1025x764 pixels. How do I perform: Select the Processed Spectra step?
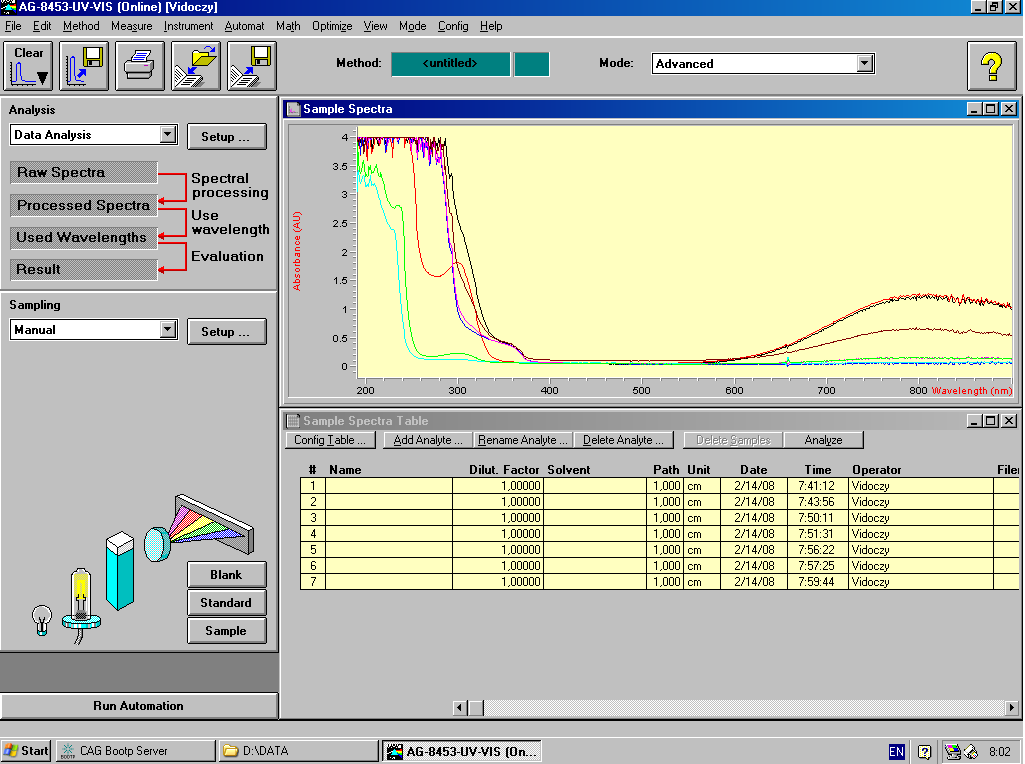coord(84,205)
